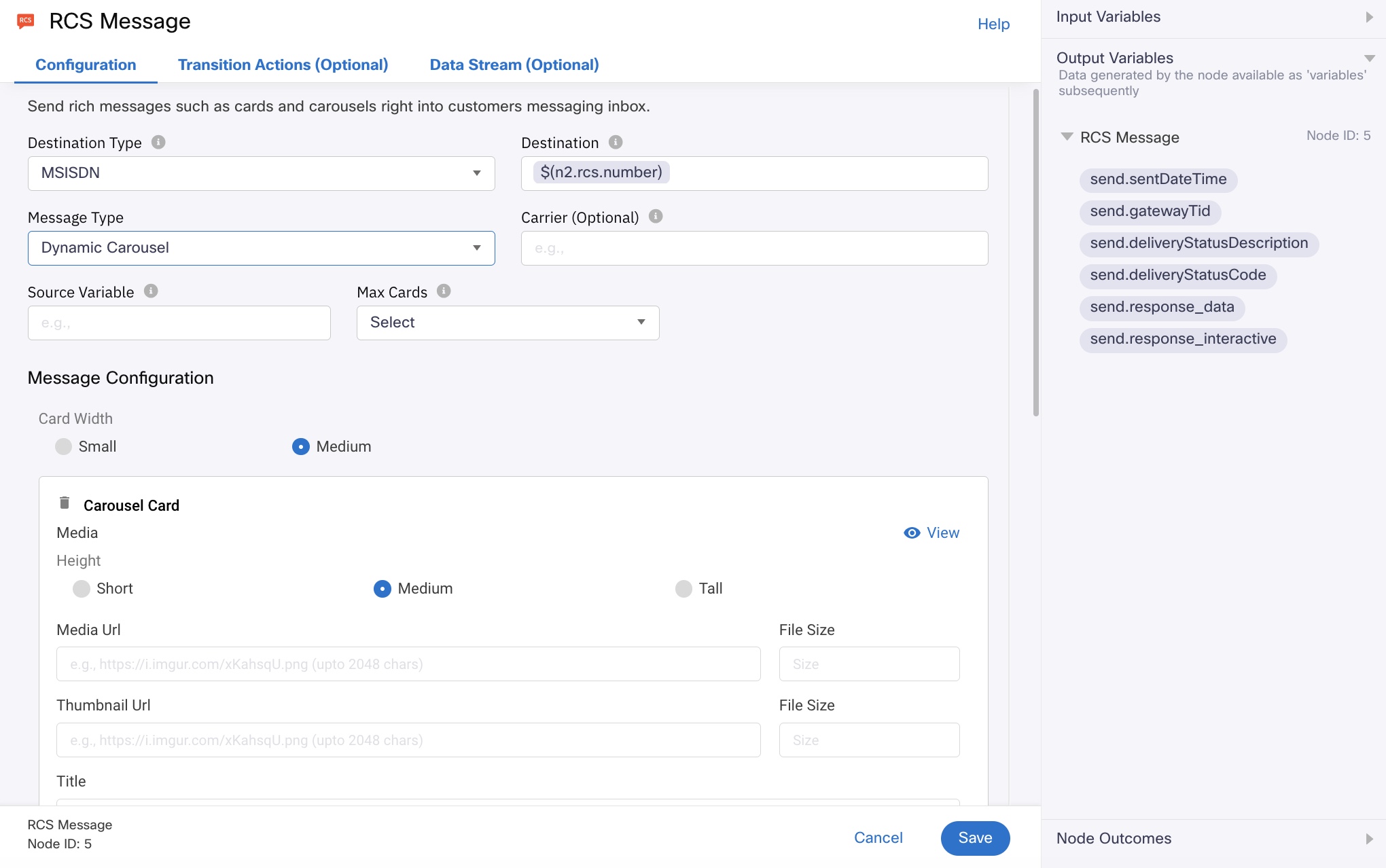Click the Thumbnail Url input field
The height and width of the screenshot is (868, 1386).
click(x=408, y=740)
